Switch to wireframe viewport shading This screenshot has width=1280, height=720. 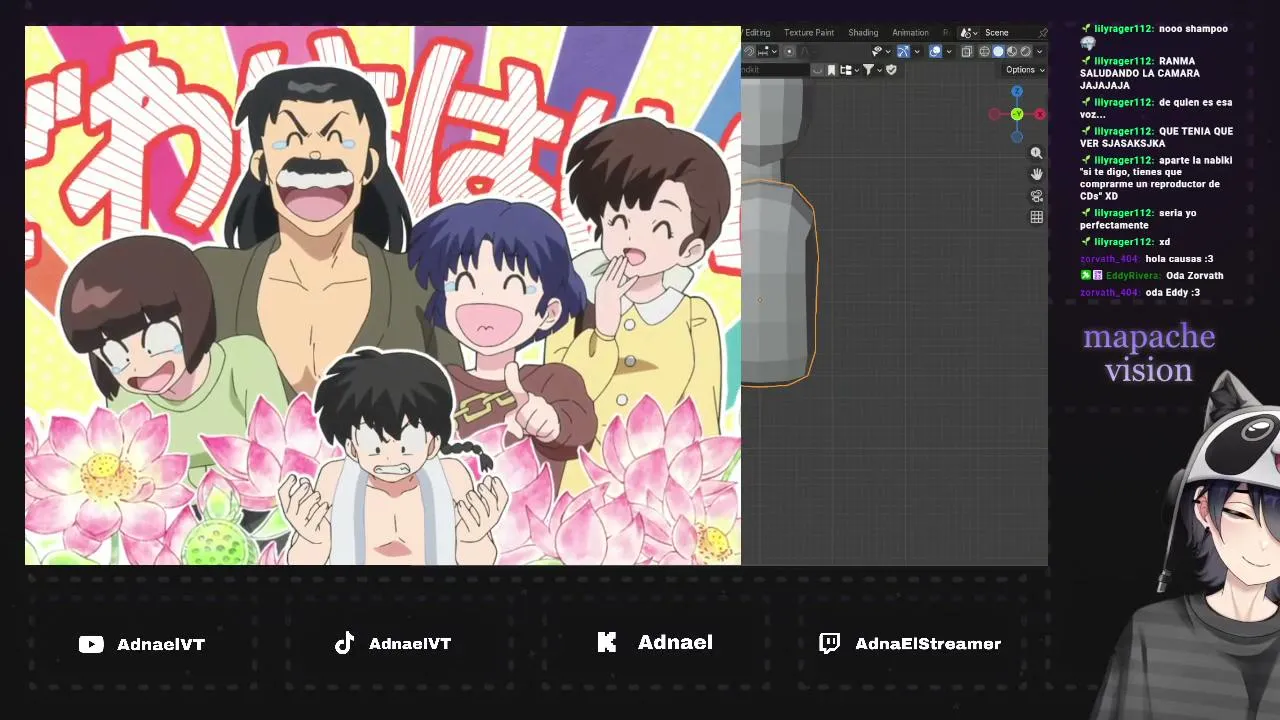(x=984, y=51)
